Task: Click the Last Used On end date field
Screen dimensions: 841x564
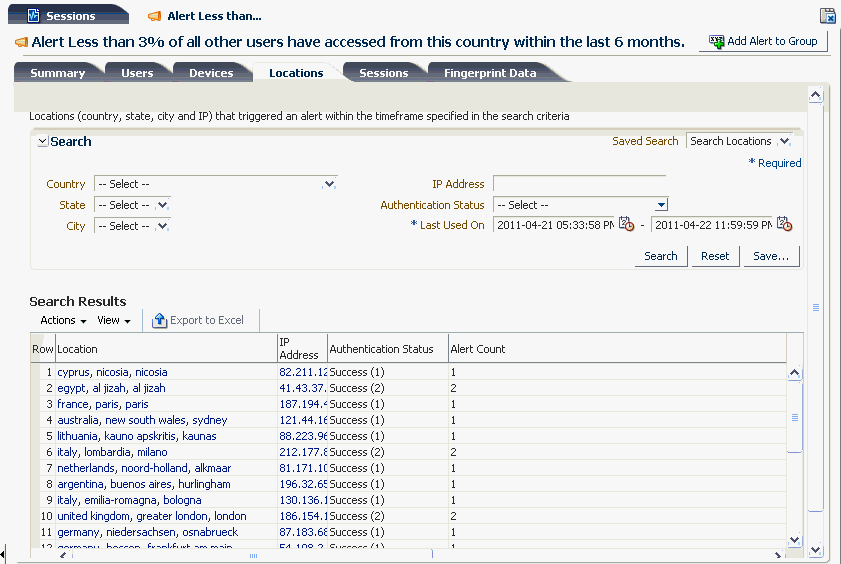Action: click(712, 225)
